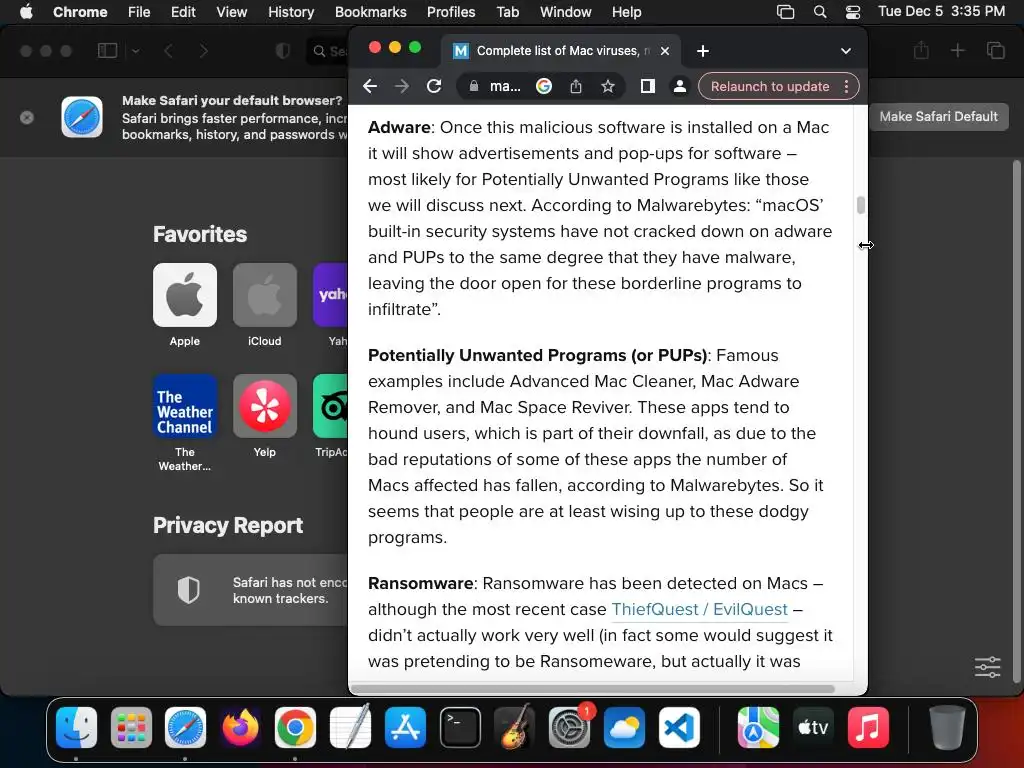
Task: Dismiss the default browser banner in Safari
Action: [x=27, y=118]
